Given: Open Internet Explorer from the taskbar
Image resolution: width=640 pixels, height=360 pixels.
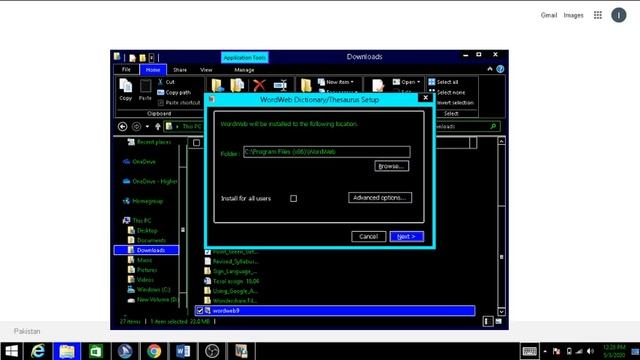Looking at the screenshot, I should coord(38,351).
